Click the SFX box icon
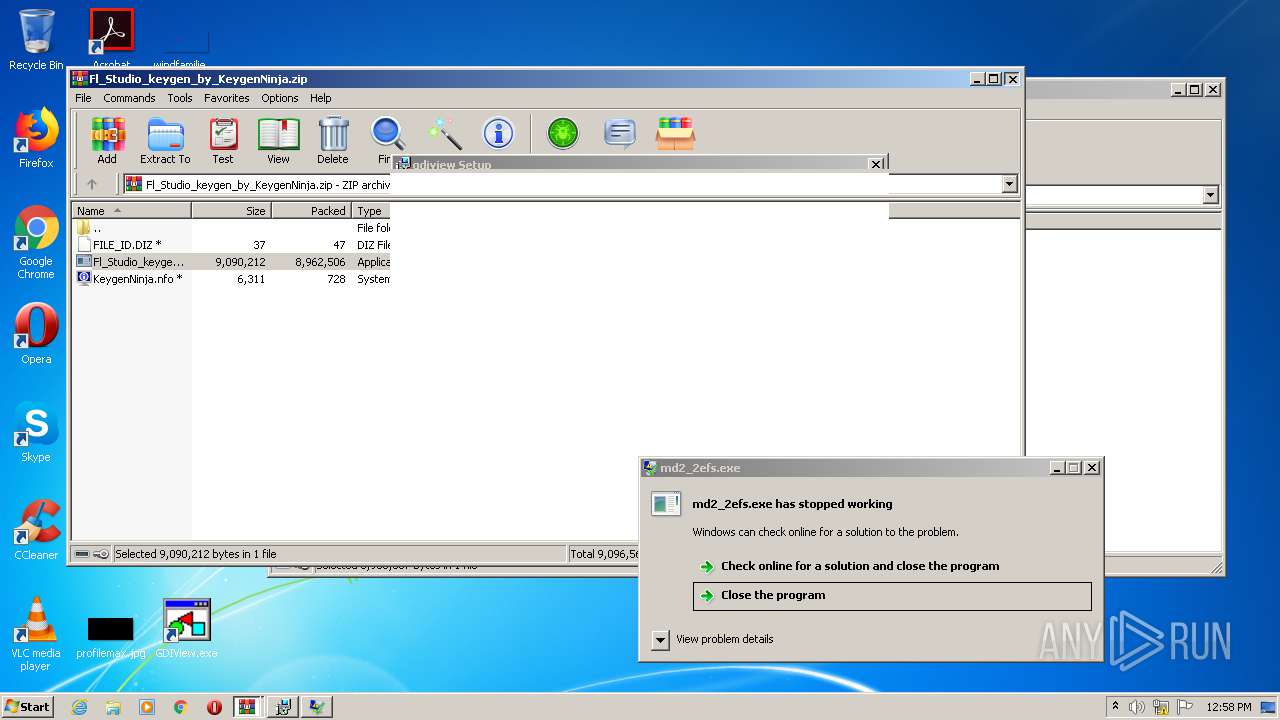This screenshot has width=1280, height=720. 675,134
